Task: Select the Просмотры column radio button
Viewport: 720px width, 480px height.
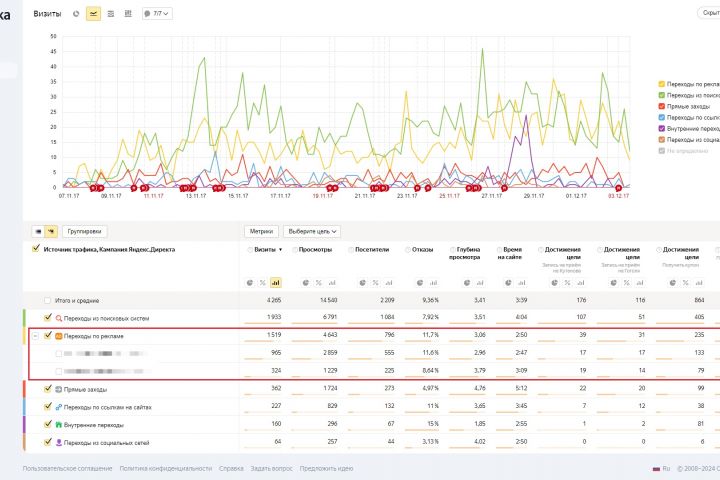Action: tap(295, 250)
